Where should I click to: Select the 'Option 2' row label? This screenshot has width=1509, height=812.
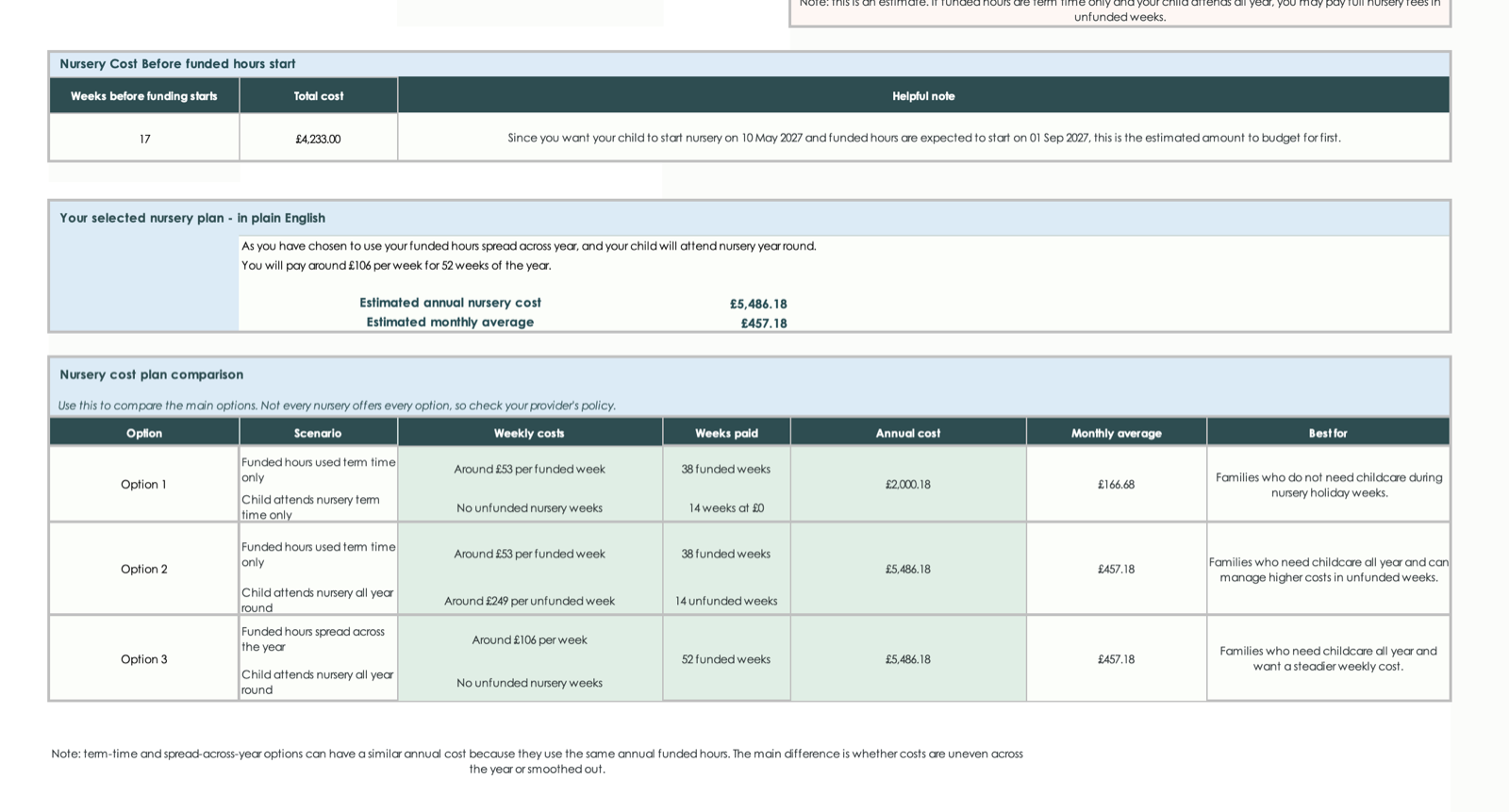point(143,569)
